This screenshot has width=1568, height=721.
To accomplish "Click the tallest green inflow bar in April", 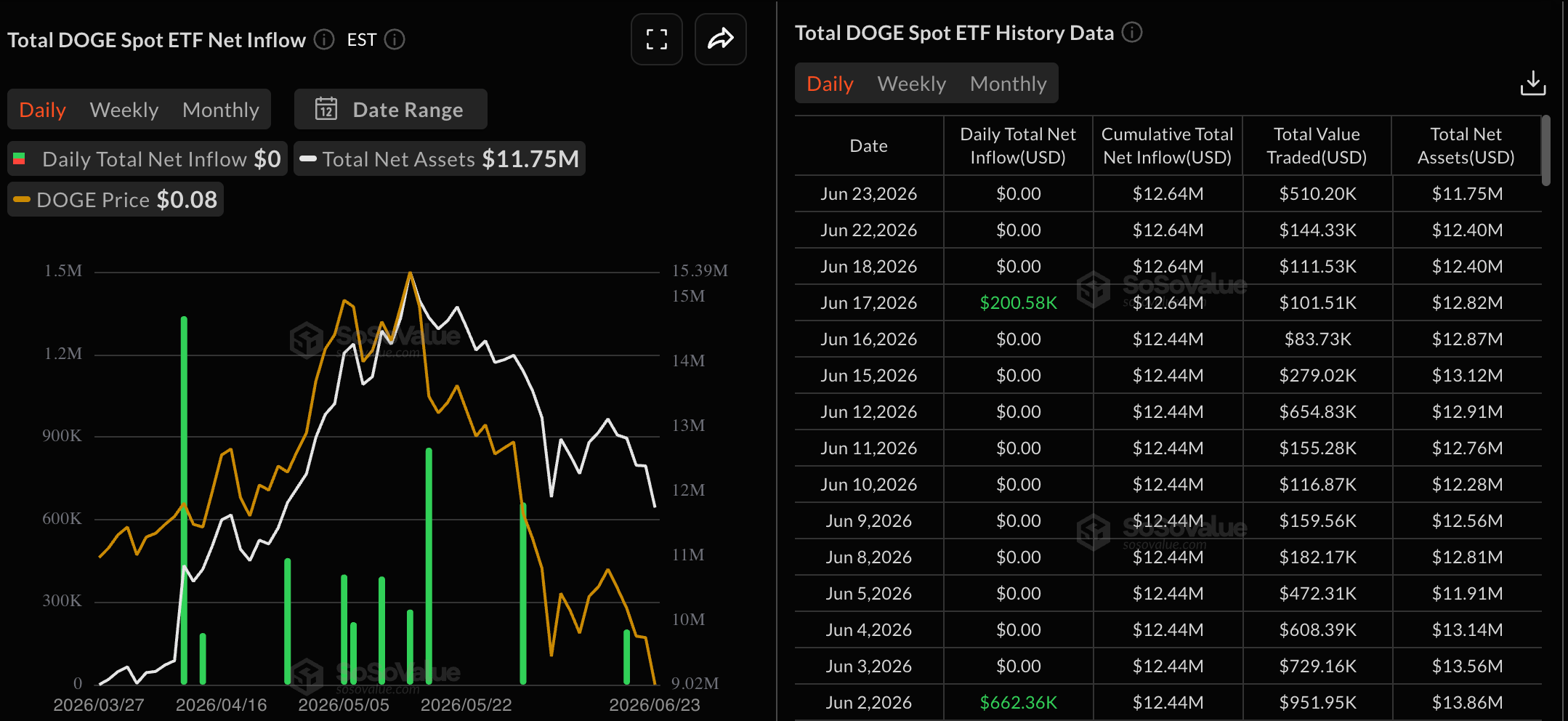I will point(184,500).
